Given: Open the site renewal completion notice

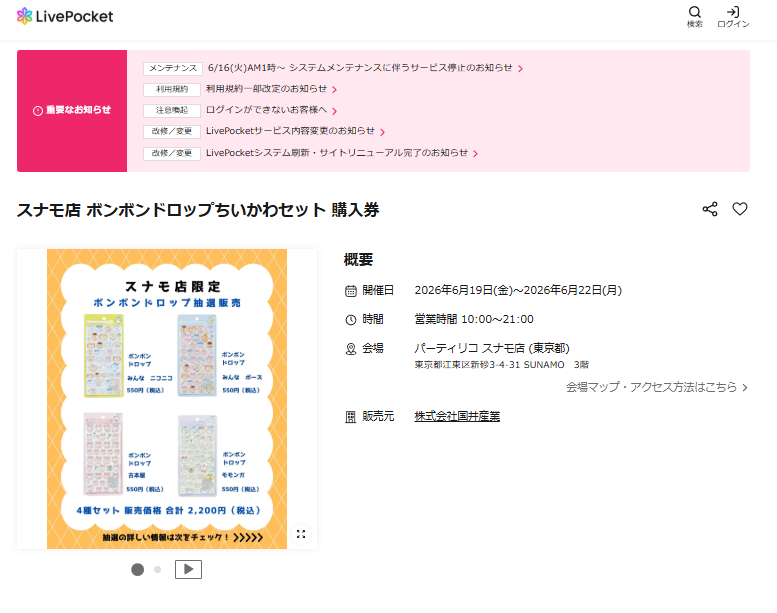Looking at the screenshot, I should tap(337, 153).
